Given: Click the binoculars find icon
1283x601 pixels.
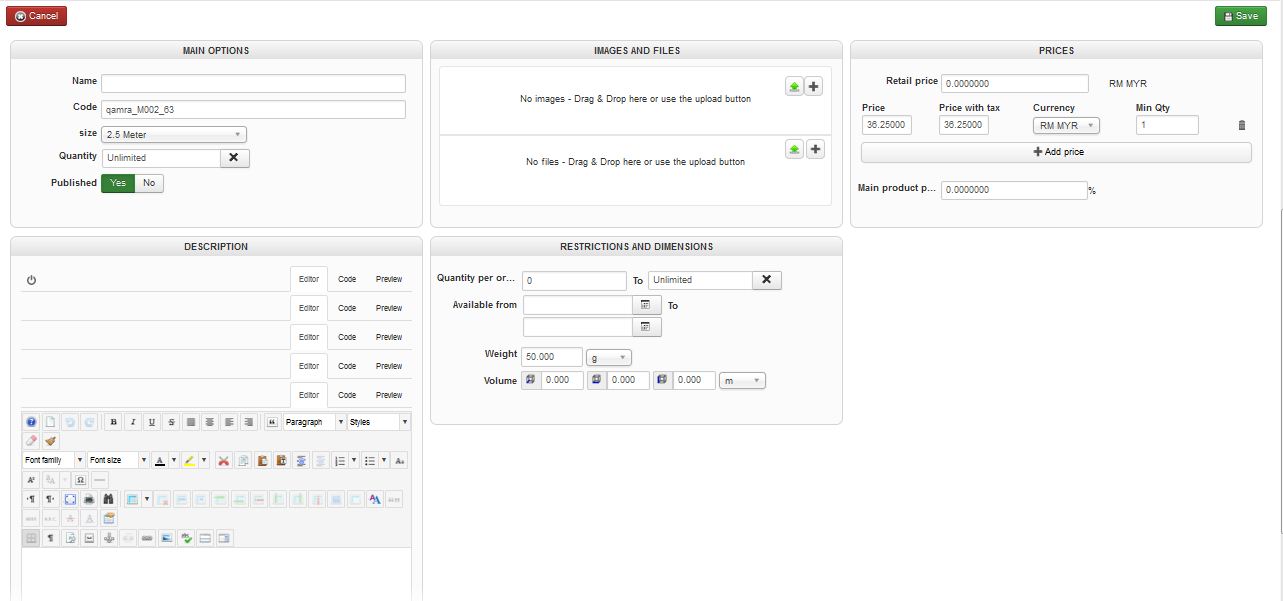Looking at the screenshot, I should 109,499.
